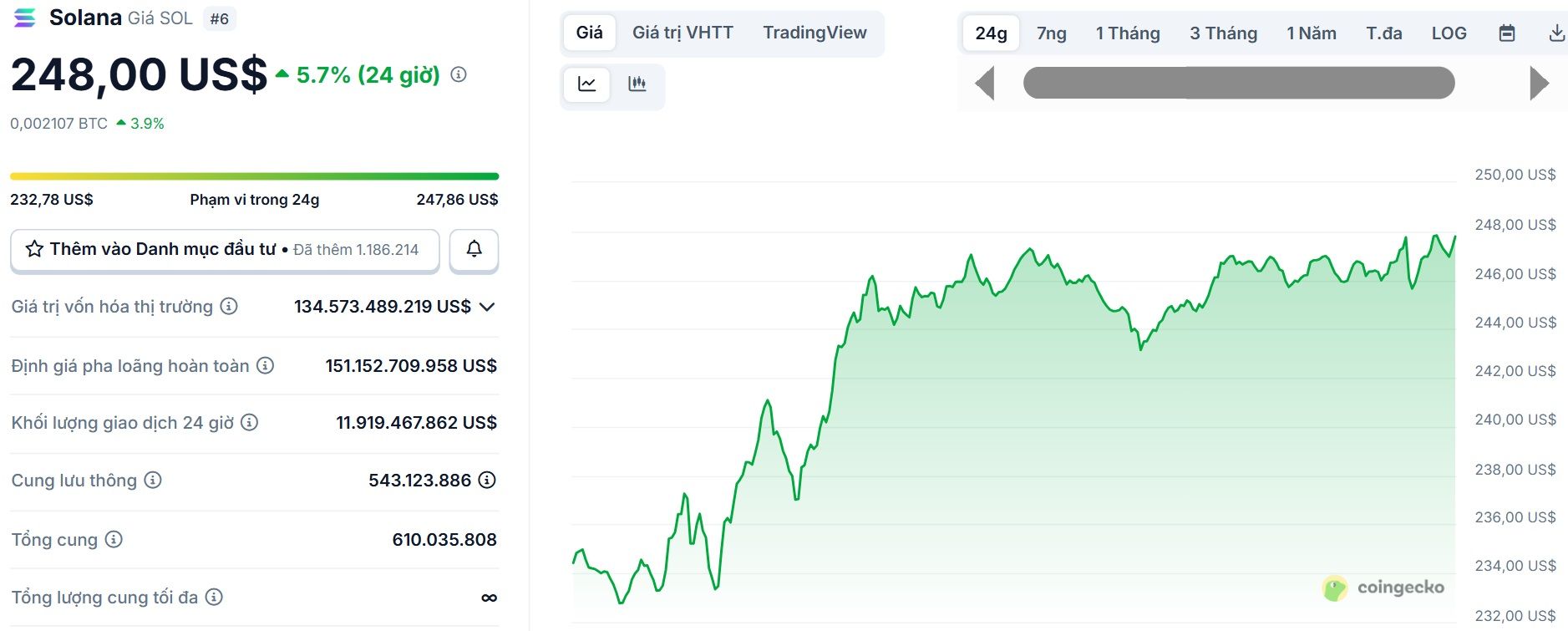This screenshot has height=631, width=1568.
Task: Click the Solana logo icon
Action: (x=25, y=18)
